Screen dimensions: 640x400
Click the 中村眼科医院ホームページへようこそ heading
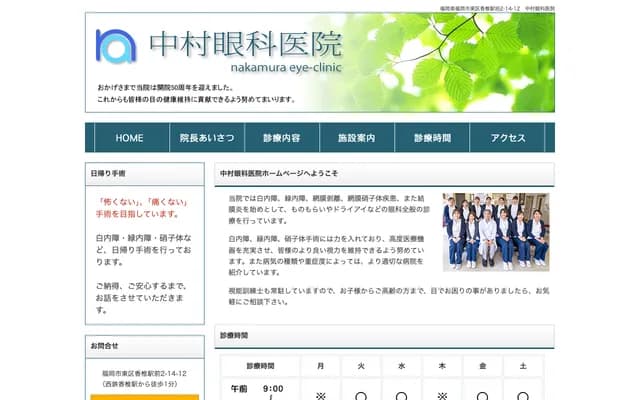(x=279, y=173)
